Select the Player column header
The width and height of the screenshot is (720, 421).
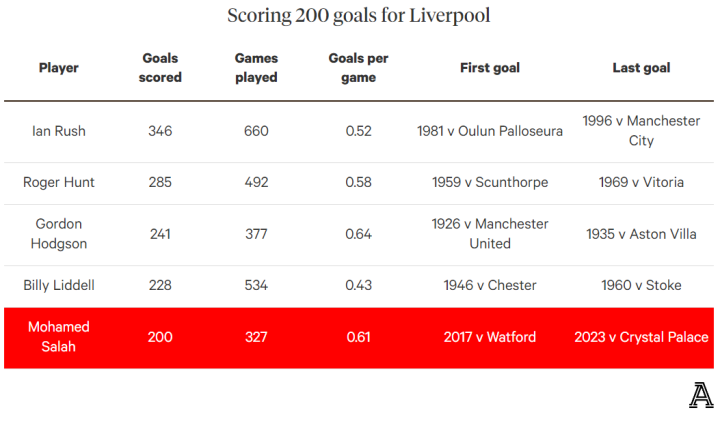(x=59, y=68)
